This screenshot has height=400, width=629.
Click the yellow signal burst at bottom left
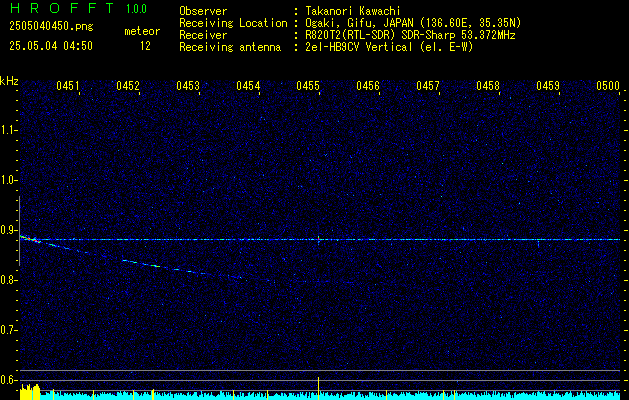(x=30, y=392)
